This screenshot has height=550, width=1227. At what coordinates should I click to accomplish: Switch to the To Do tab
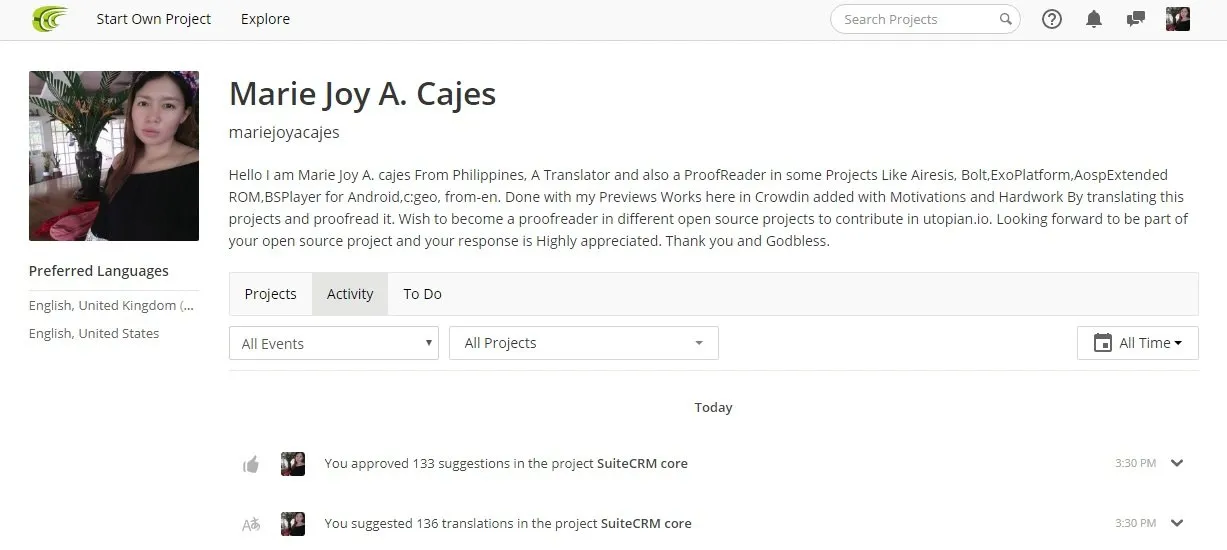tap(422, 294)
